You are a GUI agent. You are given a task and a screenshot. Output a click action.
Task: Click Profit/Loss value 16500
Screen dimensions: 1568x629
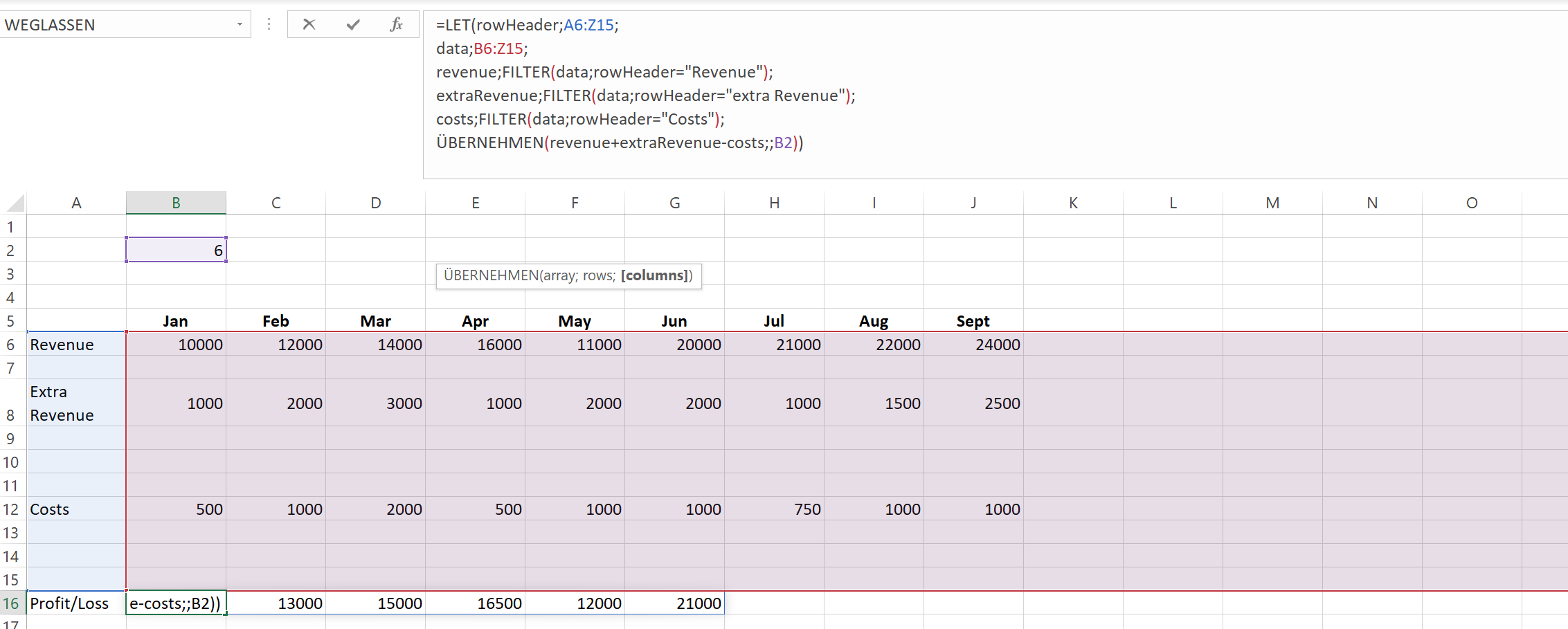click(475, 603)
